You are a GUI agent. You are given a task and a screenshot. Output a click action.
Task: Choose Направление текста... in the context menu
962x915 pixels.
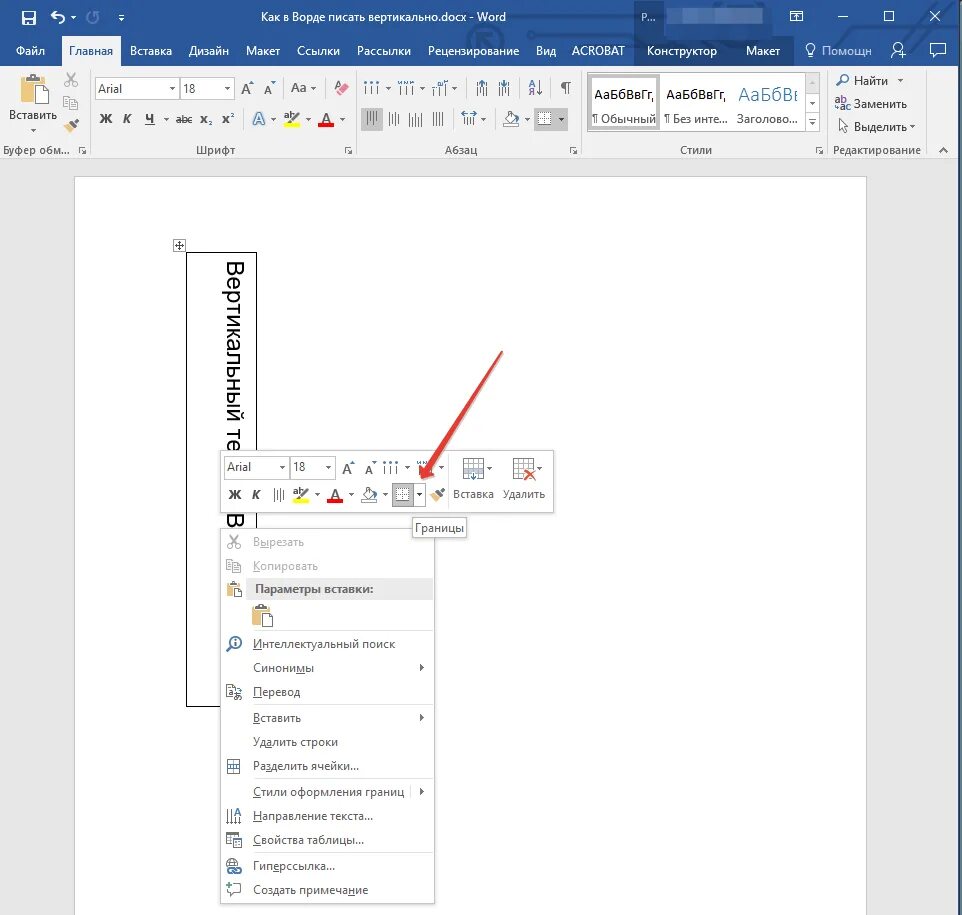327,816
